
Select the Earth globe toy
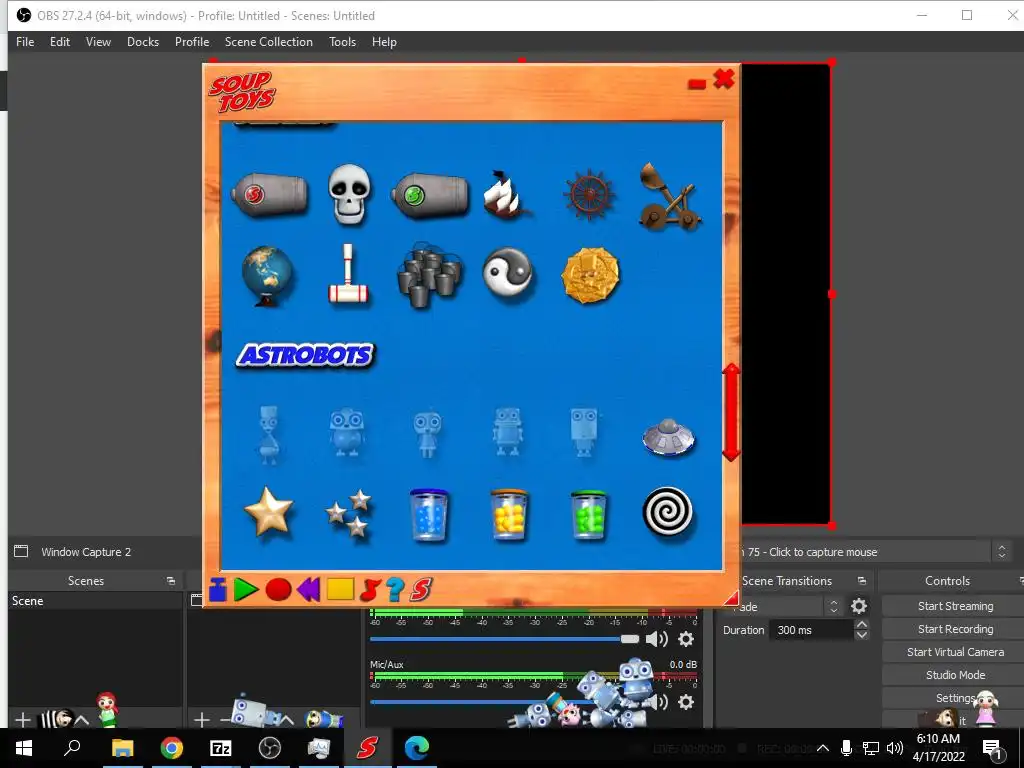[x=267, y=275]
